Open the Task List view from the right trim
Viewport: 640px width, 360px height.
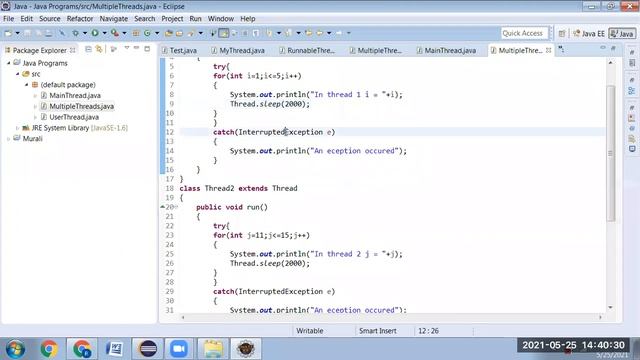(632, 63)
